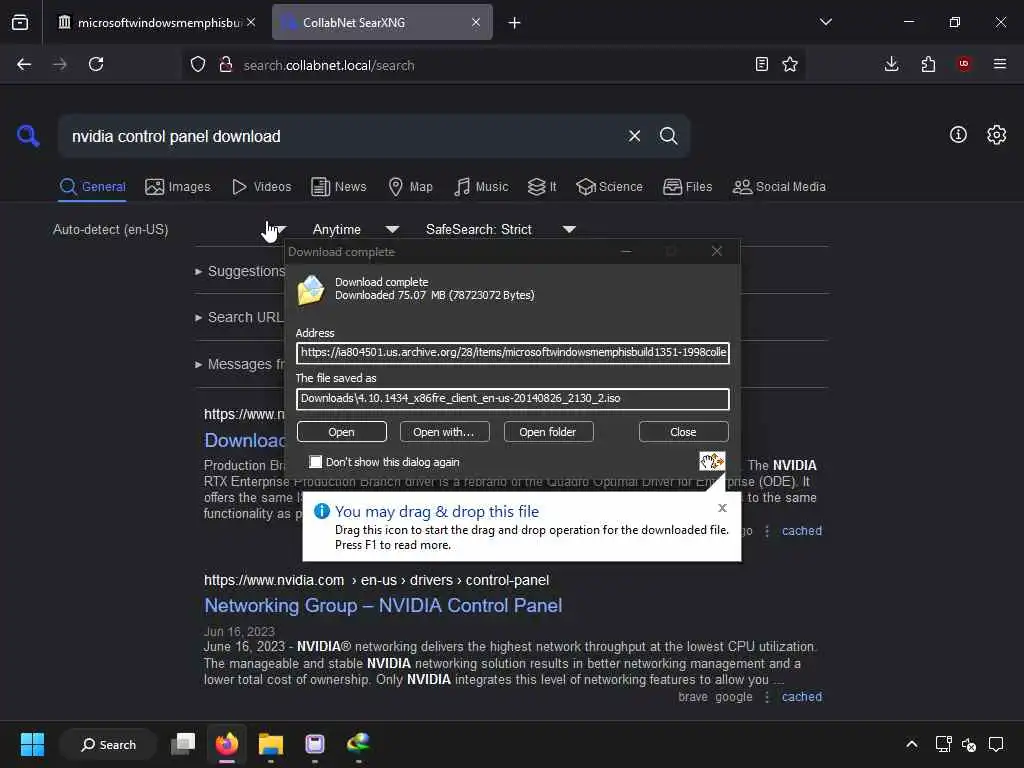Click the SearXNG magnifier logo
1024x768 pixels.
[x=28, y=136]
